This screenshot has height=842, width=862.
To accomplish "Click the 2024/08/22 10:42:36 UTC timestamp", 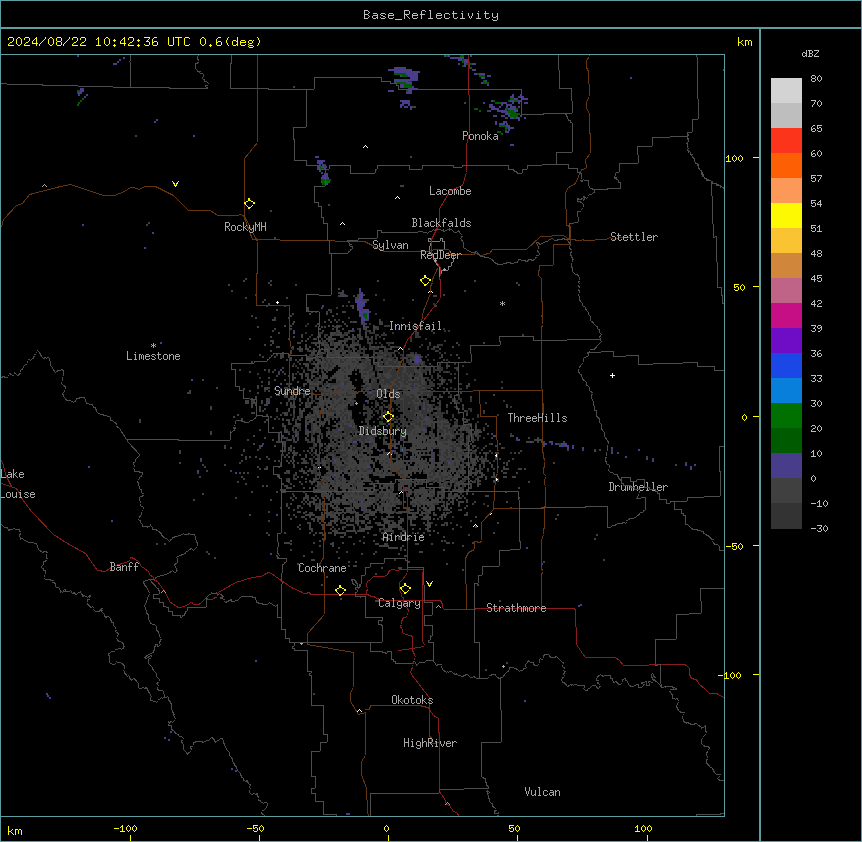I will (98, 42).
